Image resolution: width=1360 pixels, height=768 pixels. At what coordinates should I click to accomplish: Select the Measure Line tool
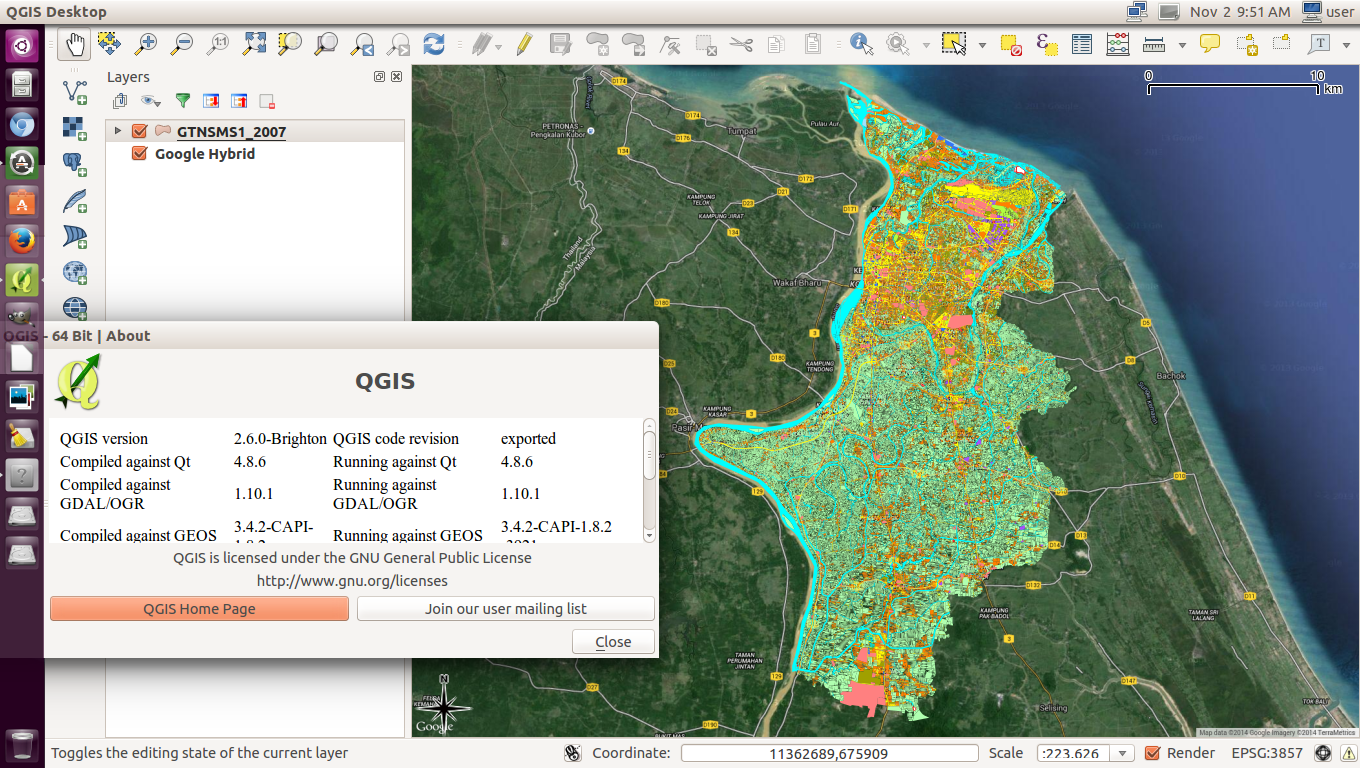point(1154,43)
